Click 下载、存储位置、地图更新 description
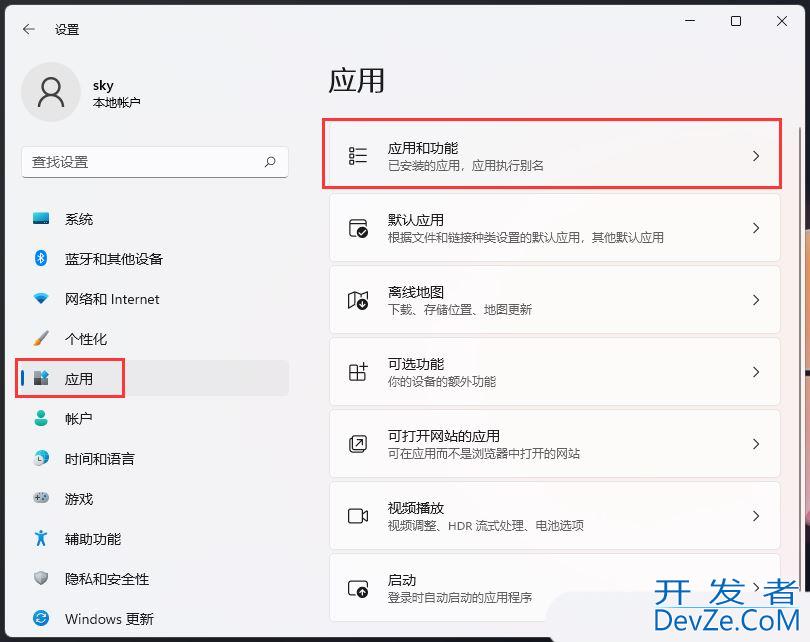 click(460, 310)
